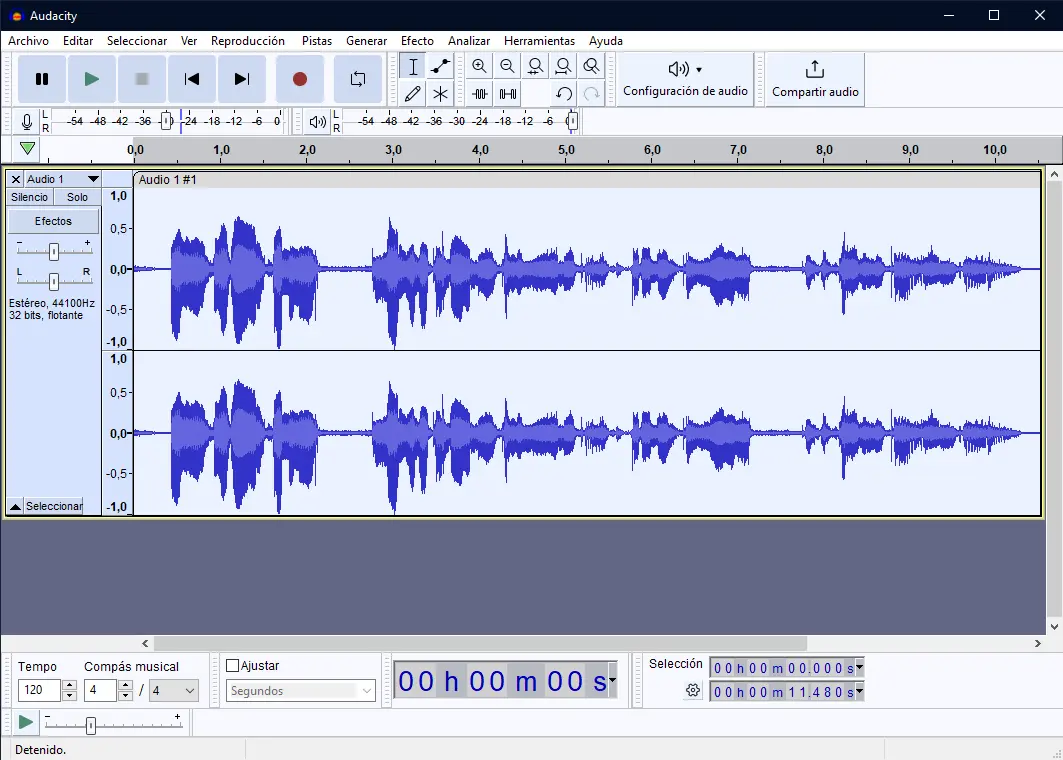Start recording a new track
Image resolution: width=1063 pixels, height=760 pixels.
(299, 78)
